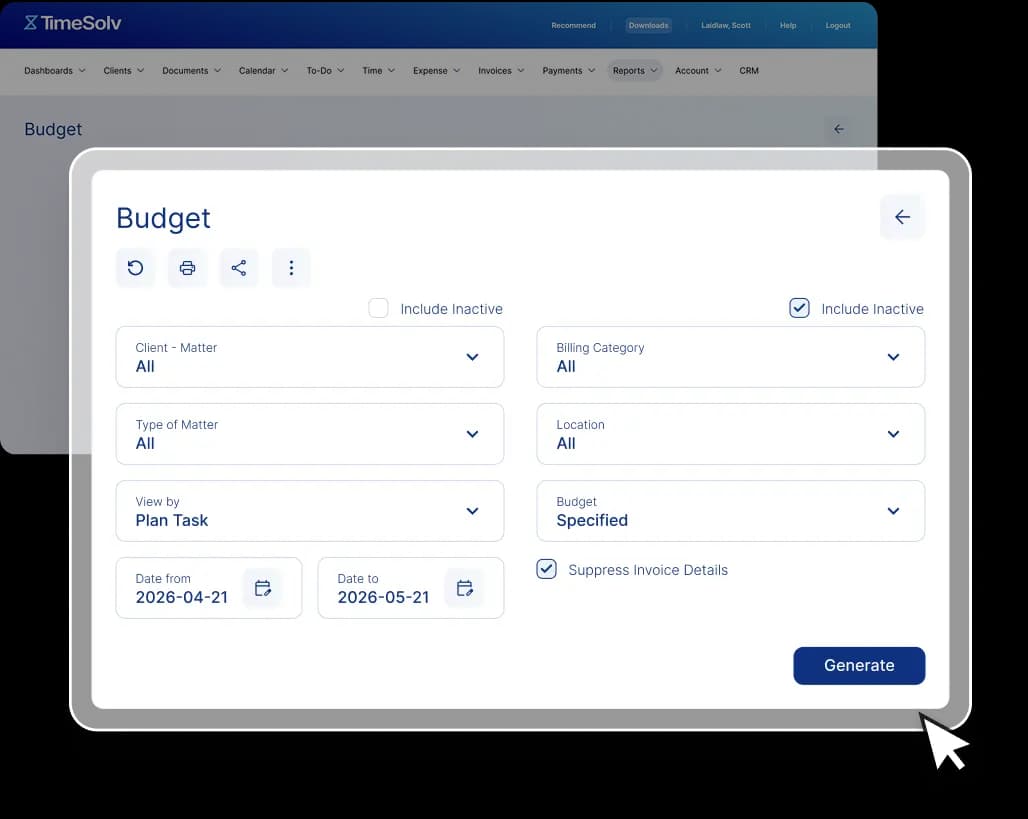Open the Date to calendar picker icon

click(465, 588)
